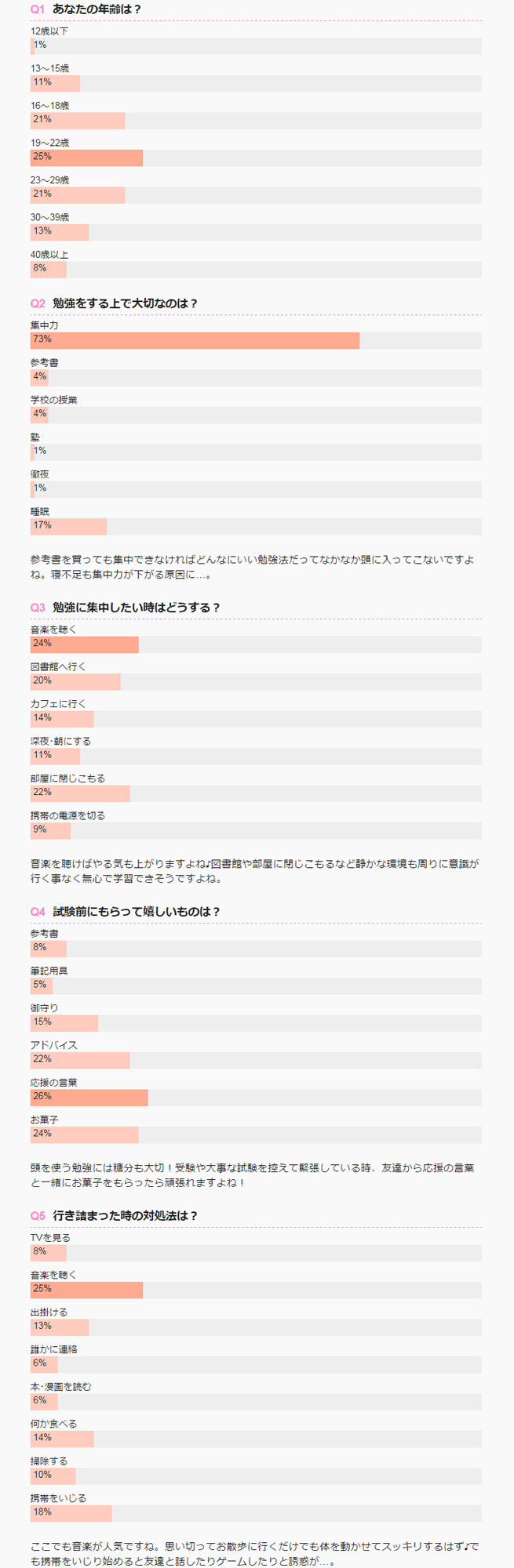The width and height of the screenshot is (514, 1568).
Task: Click the 睡眠 17% result bar
Action: (x=68, y=526)
